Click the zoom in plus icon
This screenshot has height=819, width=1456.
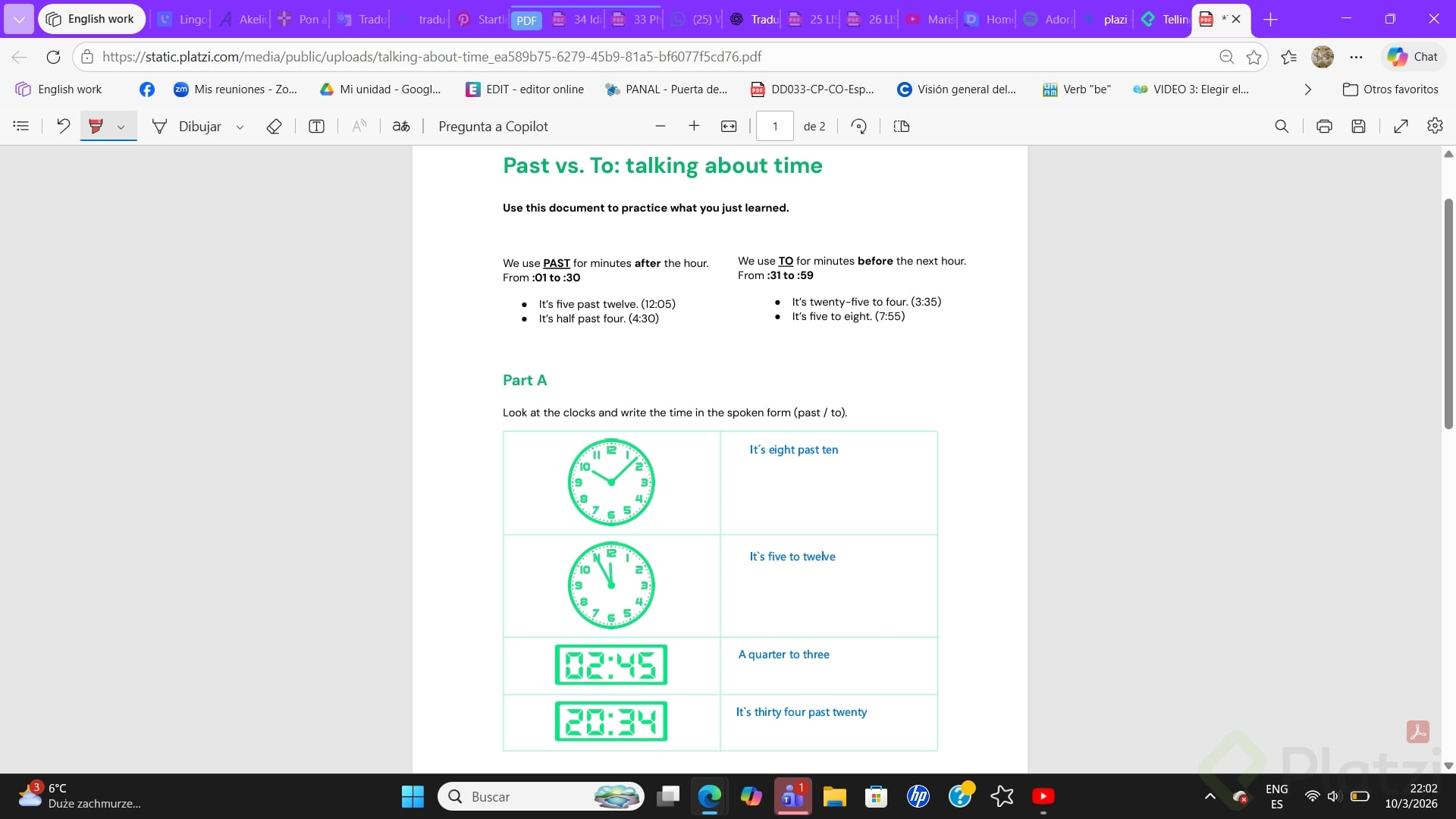pos(694,126)
